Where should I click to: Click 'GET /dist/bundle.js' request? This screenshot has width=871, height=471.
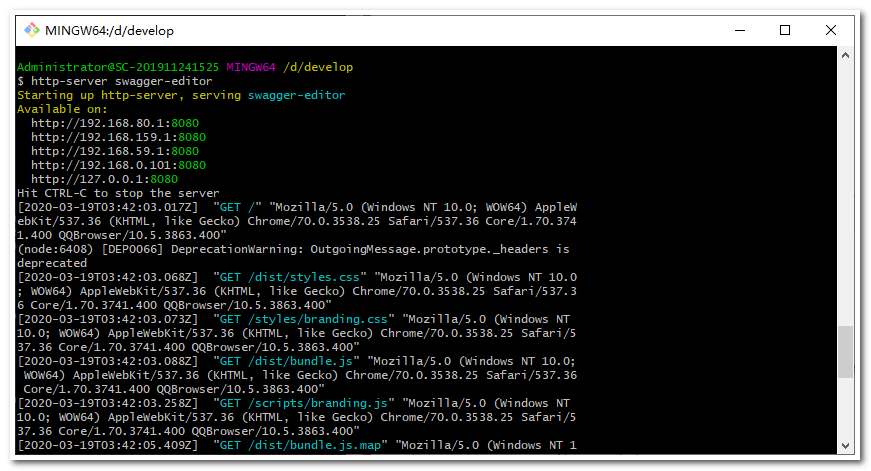pyautogui.click(x=286, y=361)
